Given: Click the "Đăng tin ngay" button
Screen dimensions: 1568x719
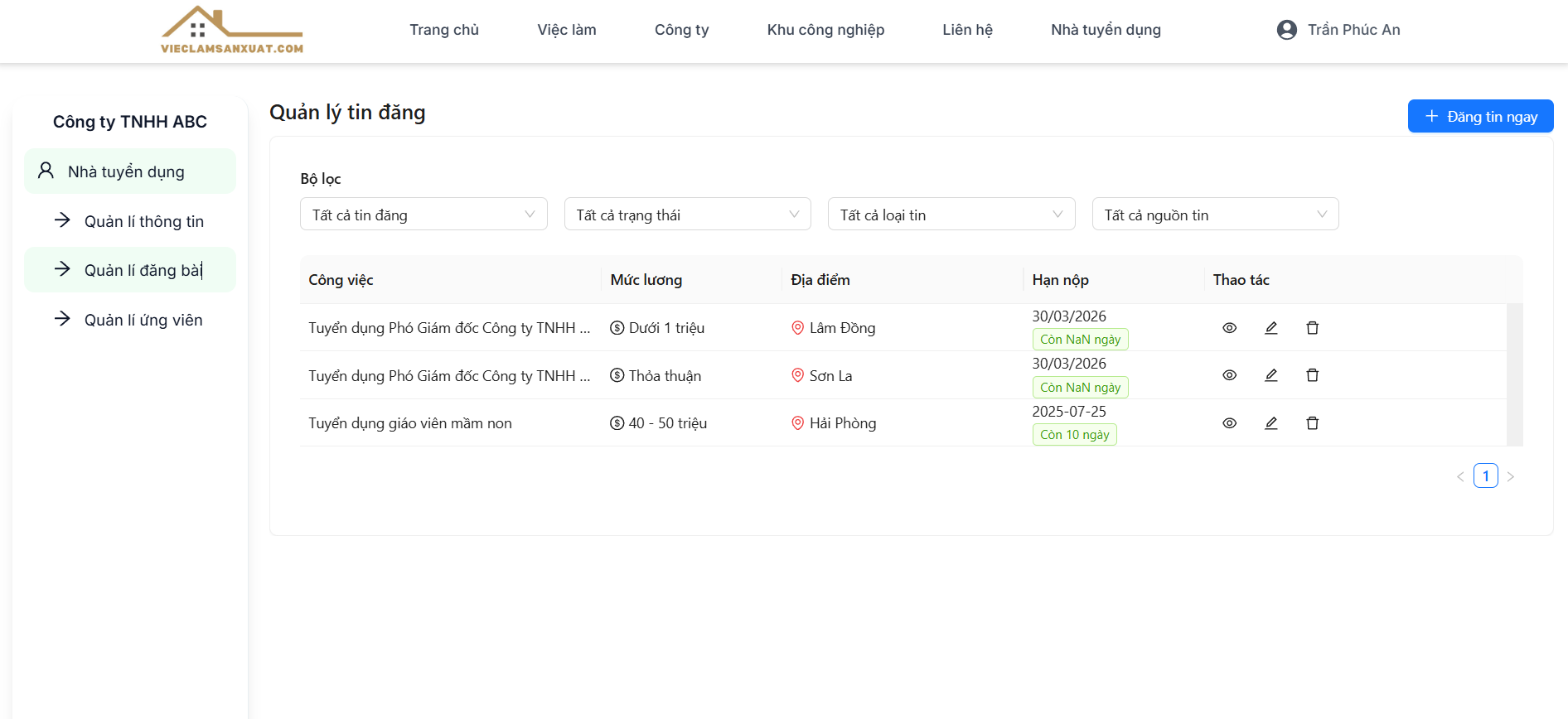Looking at the screenshot, I should tap(1480, 117).
